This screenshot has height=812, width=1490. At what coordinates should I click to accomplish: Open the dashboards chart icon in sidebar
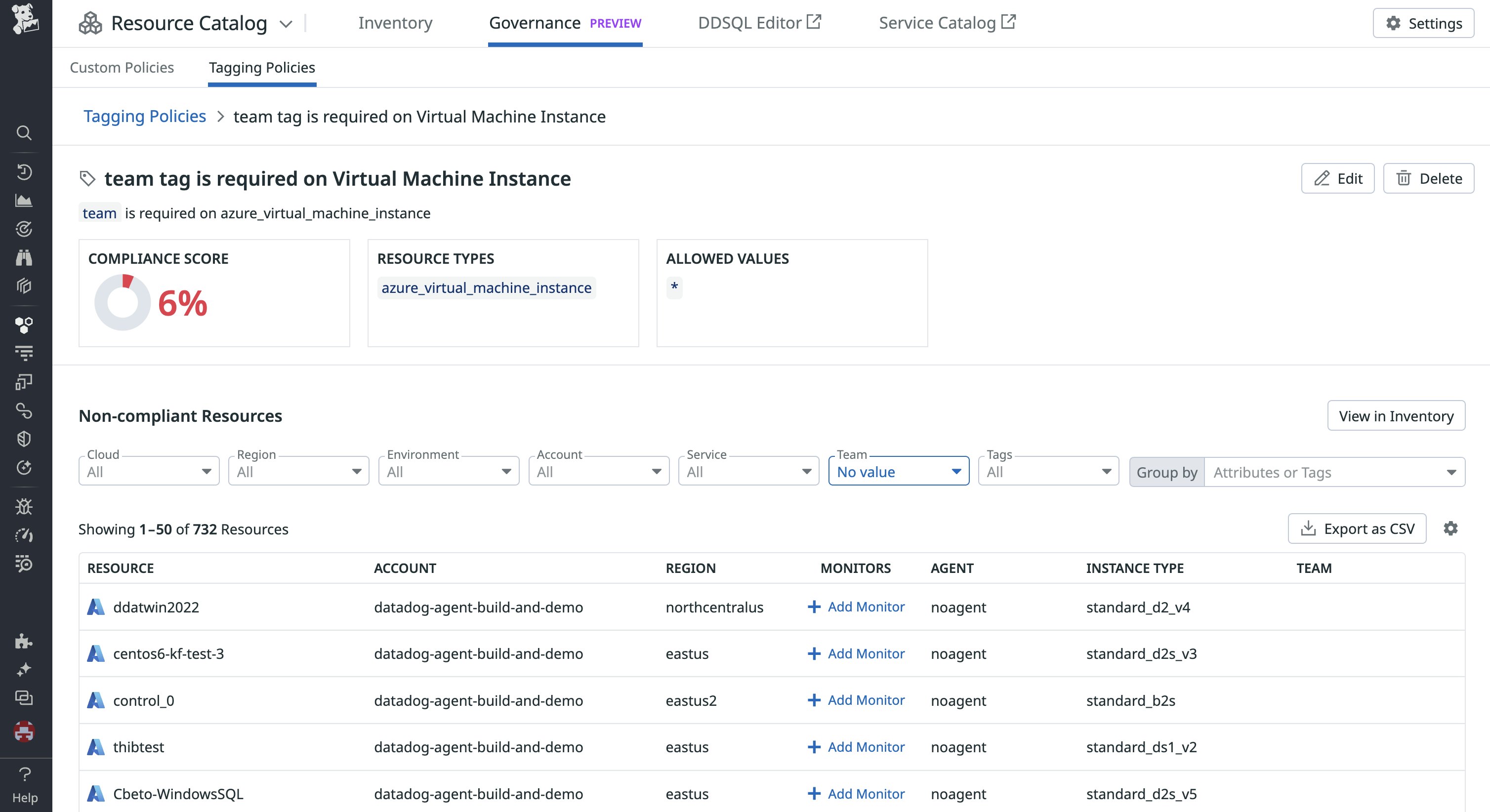(24, 201)
